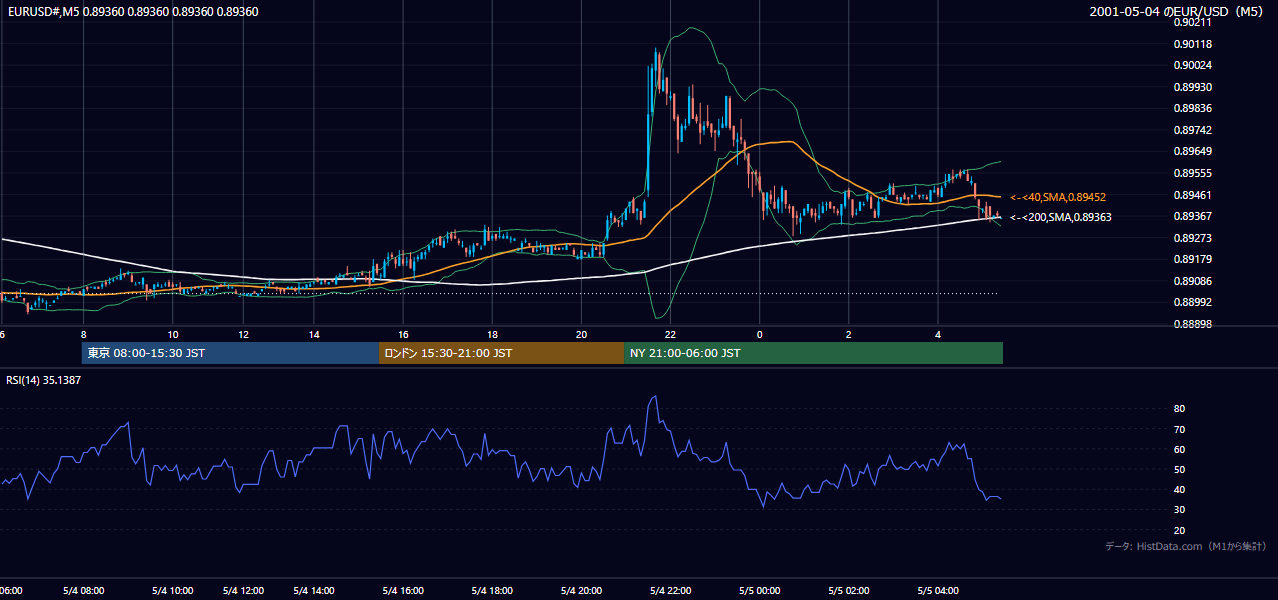The width and height of the screenshot is (1278, 600).
Task: Click price axis value 0.88898
Action: pyautogui.click(x=1192, y=324)
